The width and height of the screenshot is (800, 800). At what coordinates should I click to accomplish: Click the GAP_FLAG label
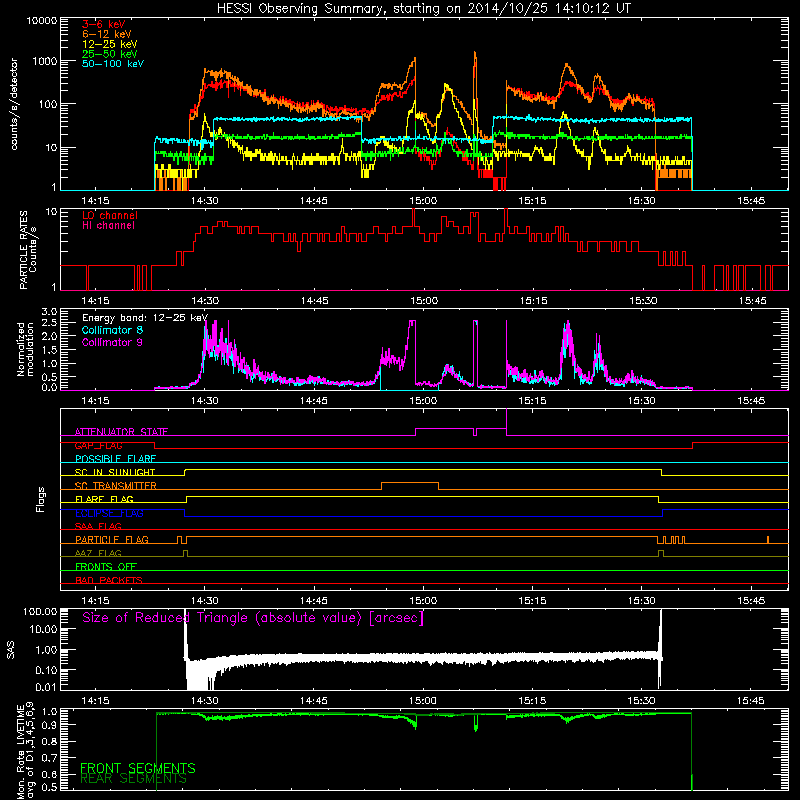pos(98,445)
